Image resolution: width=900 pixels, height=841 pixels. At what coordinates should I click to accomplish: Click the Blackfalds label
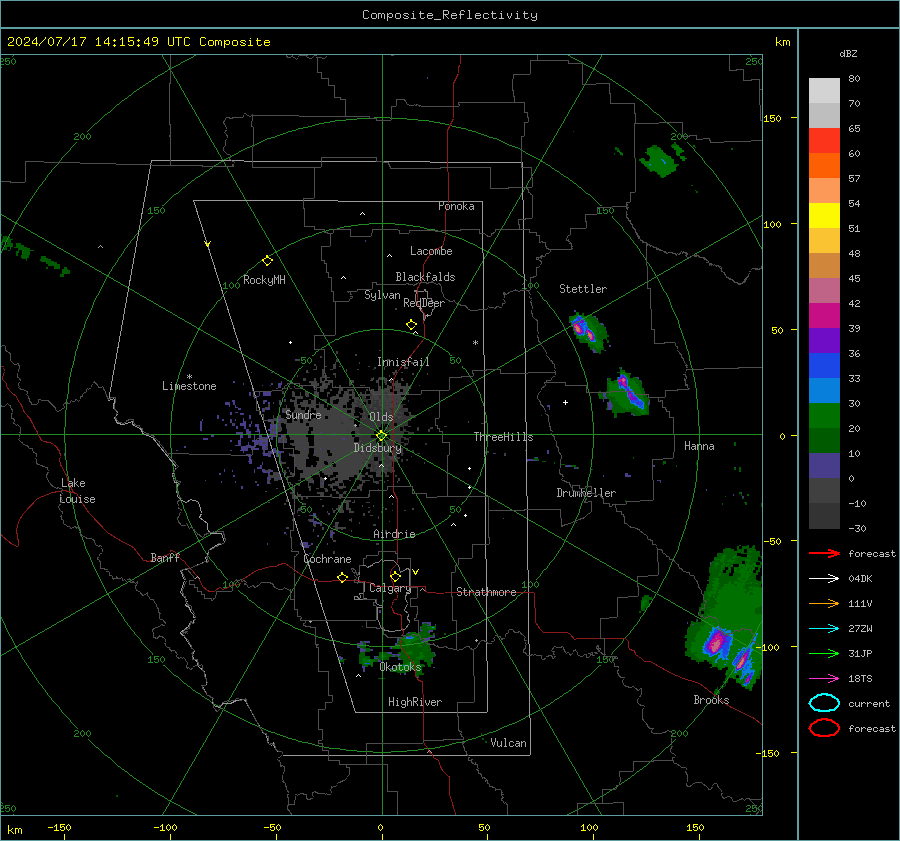[x=425, y=277]
